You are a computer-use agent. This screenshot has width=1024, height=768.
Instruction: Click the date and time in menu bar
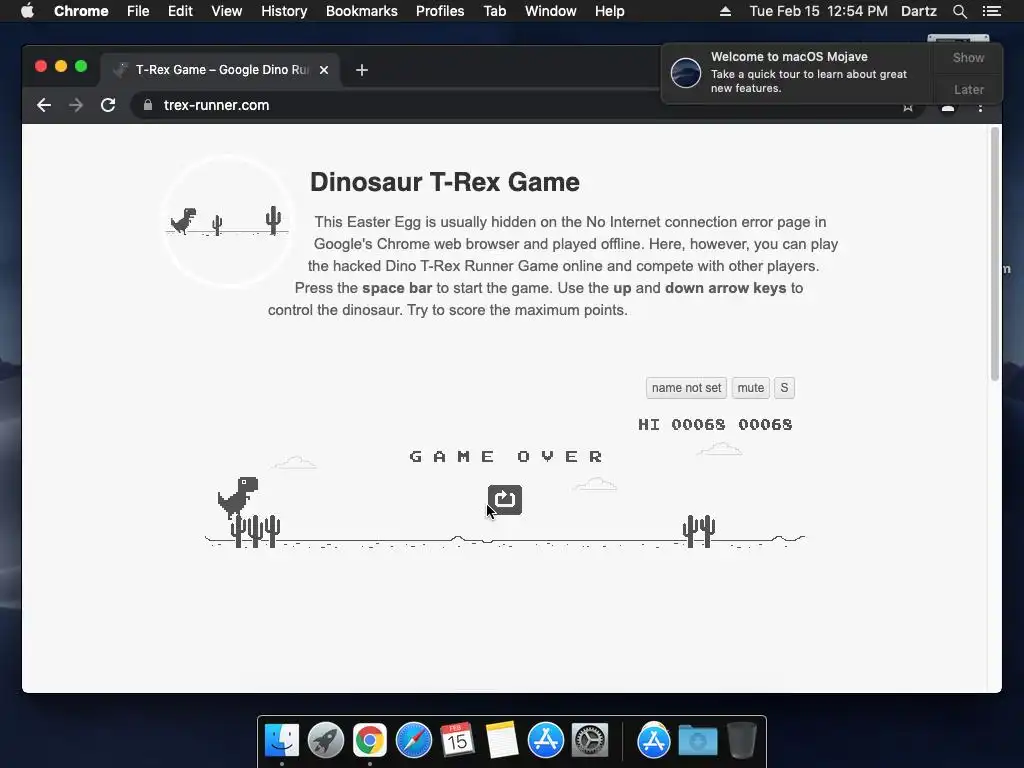point(818,11)
